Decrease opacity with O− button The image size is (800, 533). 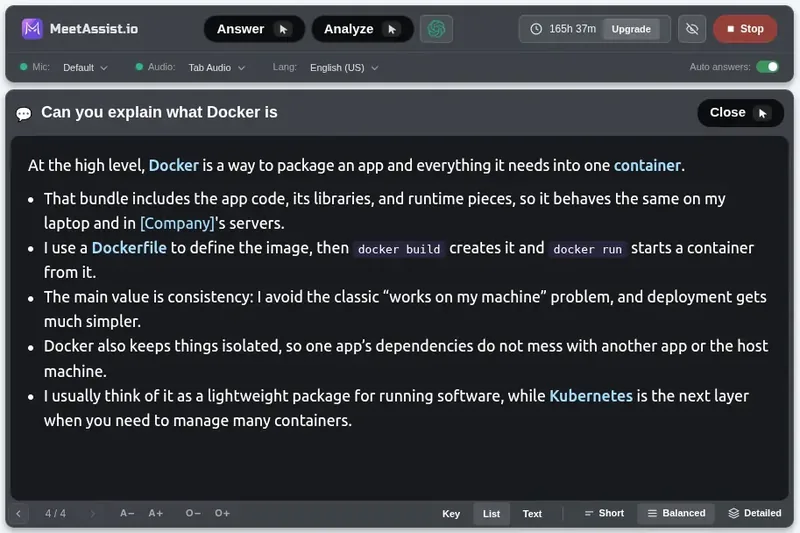(x=193, y=513)
